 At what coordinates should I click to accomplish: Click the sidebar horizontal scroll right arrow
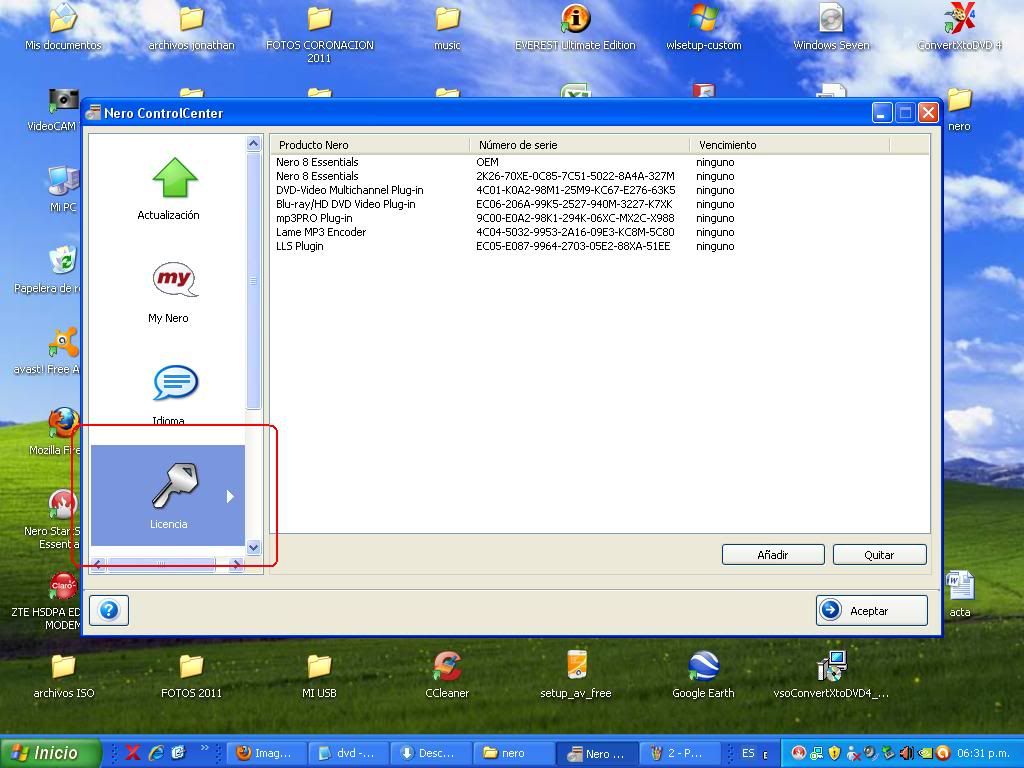(x=236, y=566)
